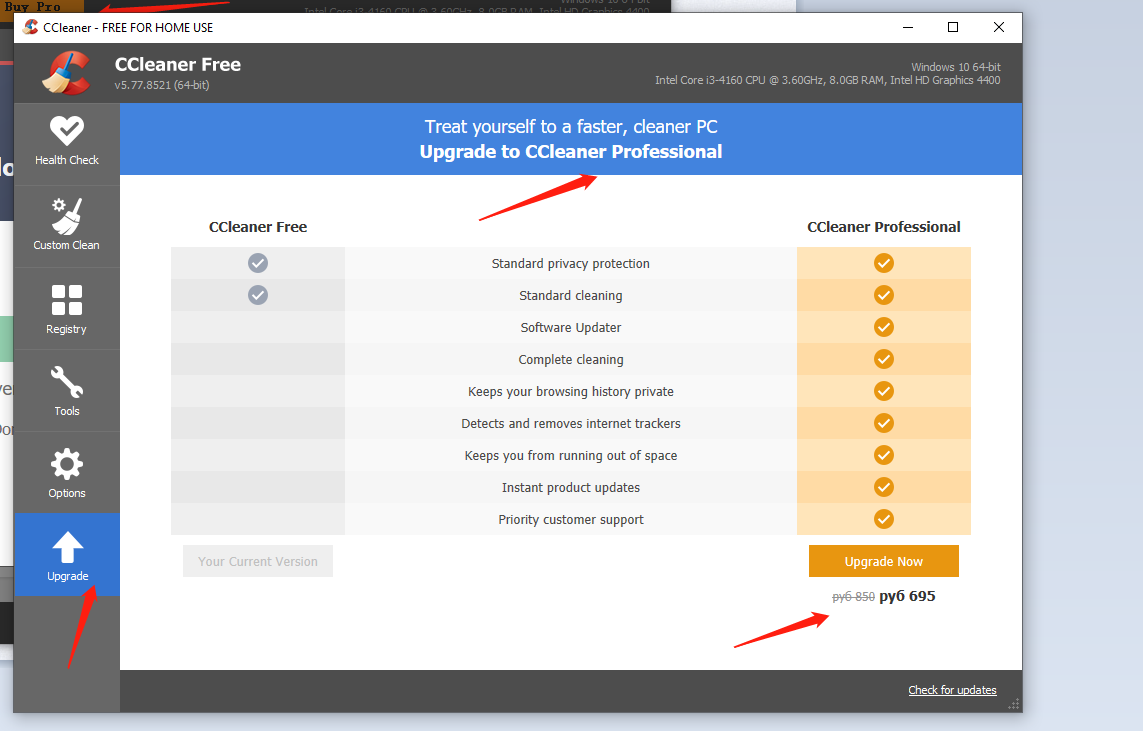The height and width of the screenshot is (731, 1143).
Task: Click 'Keeps your browsing history private' text
Action: 571,391
